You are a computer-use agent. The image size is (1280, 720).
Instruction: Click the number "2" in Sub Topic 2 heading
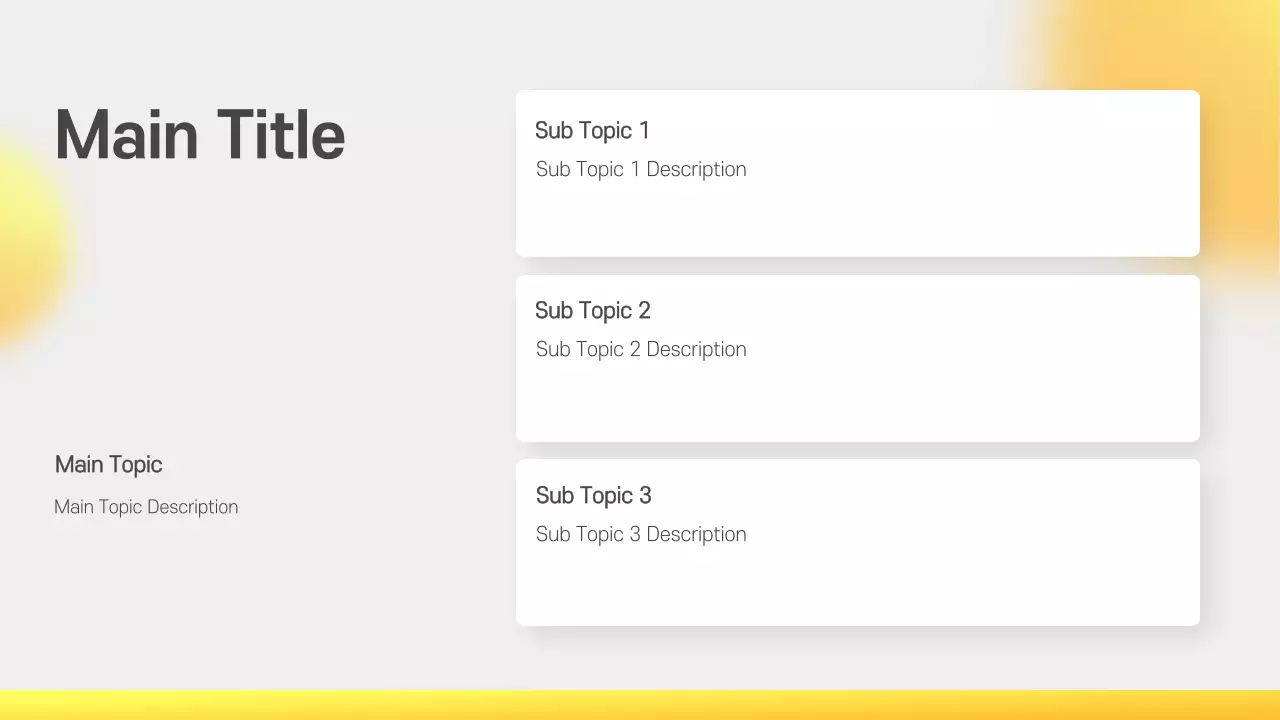point(644,310)
